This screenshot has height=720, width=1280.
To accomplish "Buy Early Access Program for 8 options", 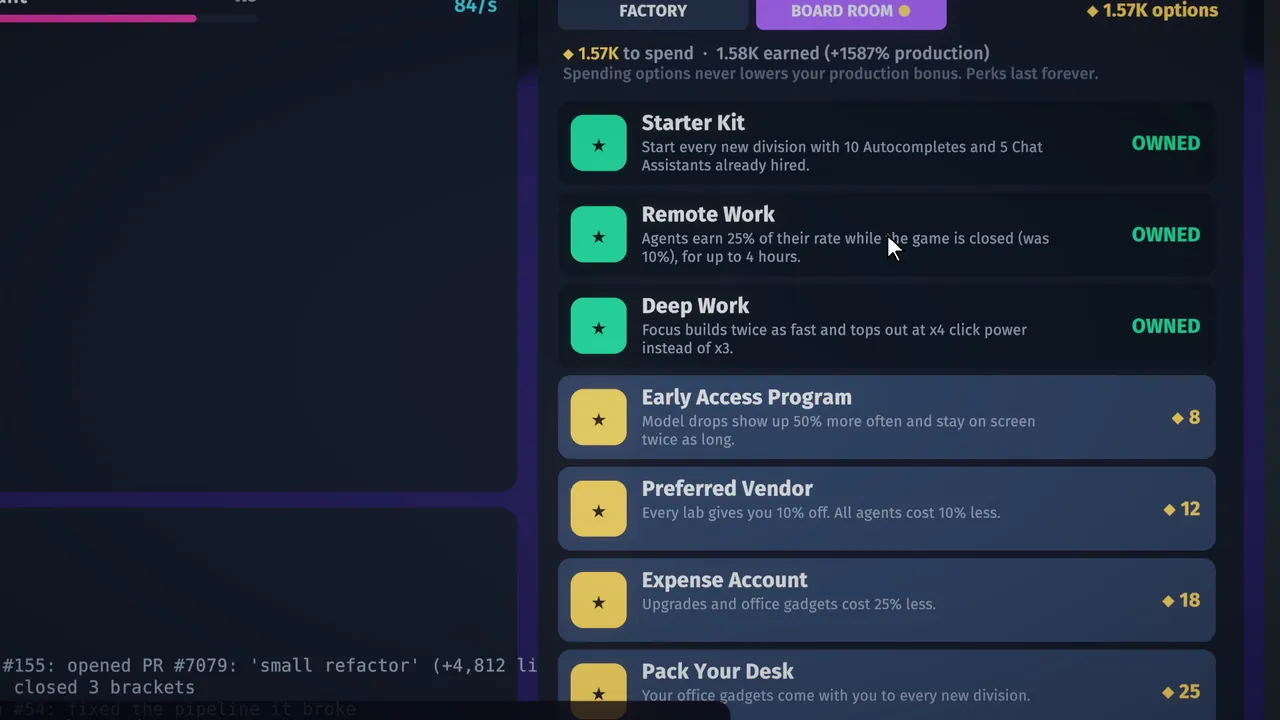I will click(x=886, y=418).
